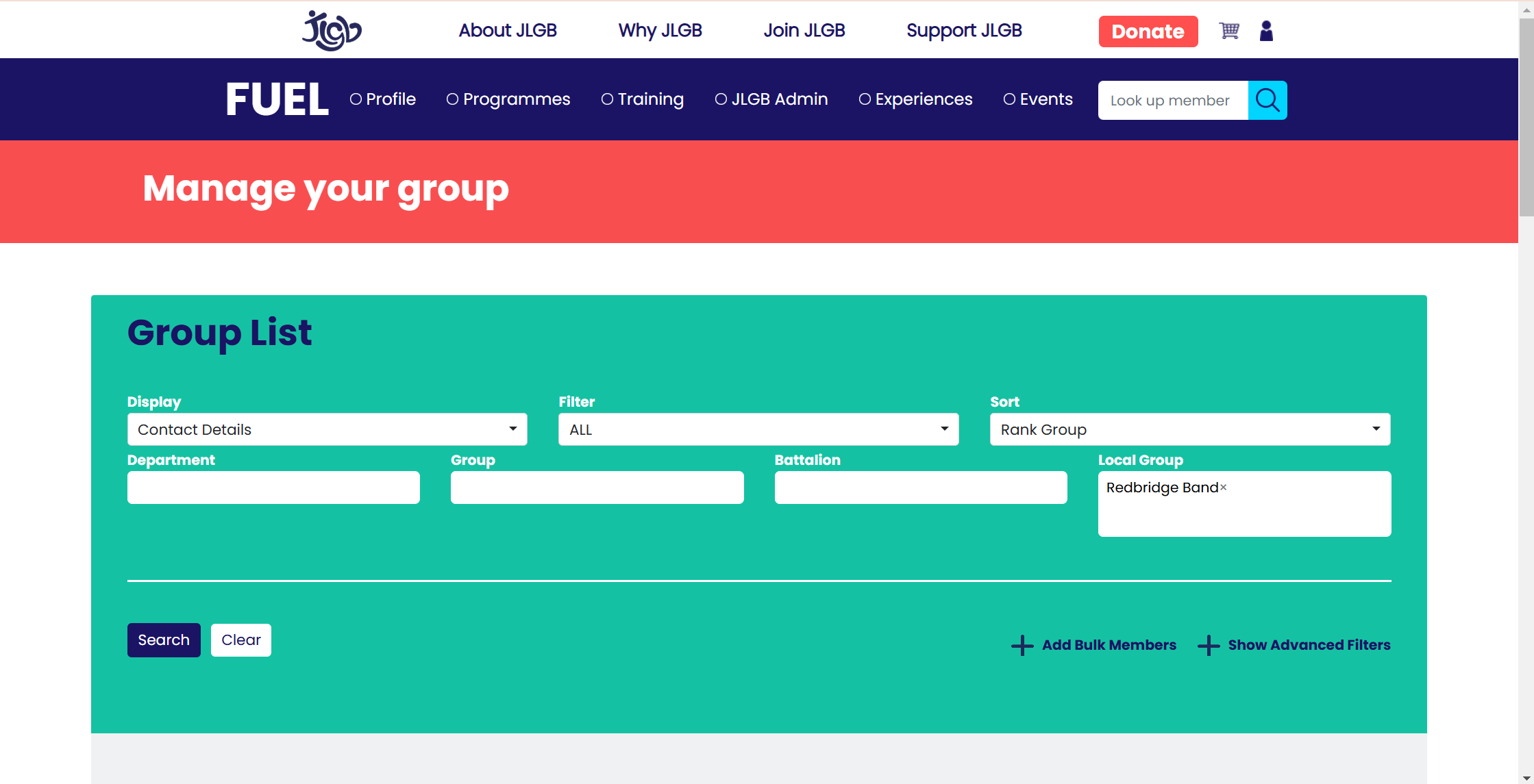1534x784 pixels.
Task: Open the Events menu item
Action: (x=1038, y=99)
